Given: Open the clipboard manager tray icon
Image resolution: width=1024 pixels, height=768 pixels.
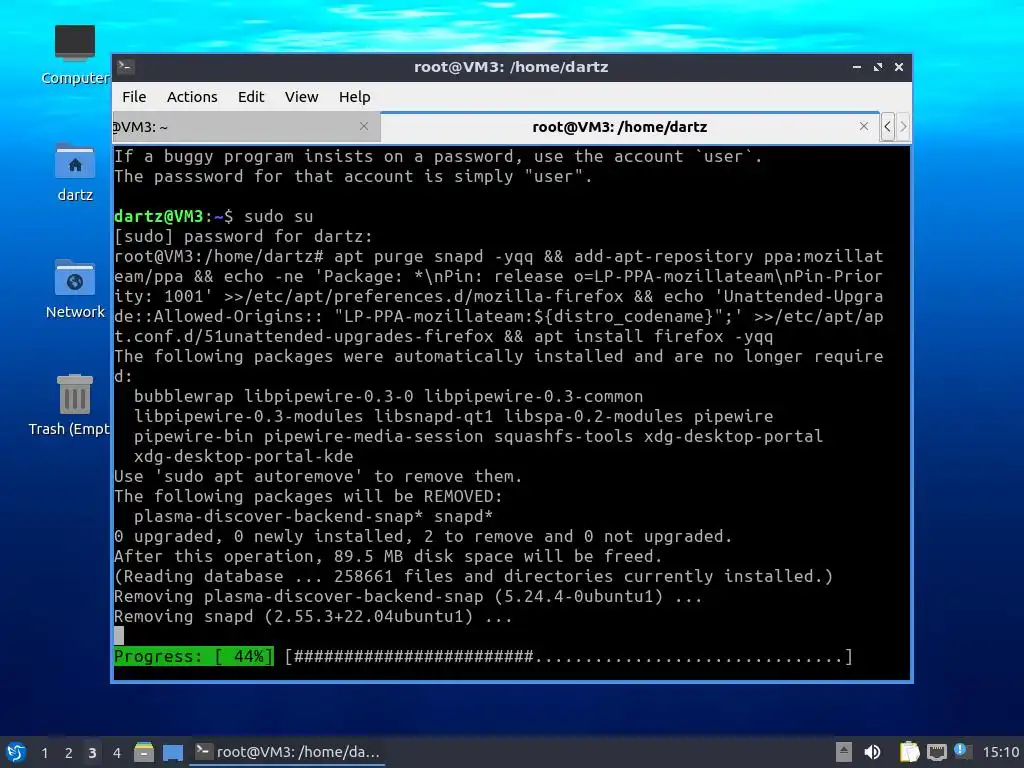Looking at the screenshot, I should click(x=909, y=752).
